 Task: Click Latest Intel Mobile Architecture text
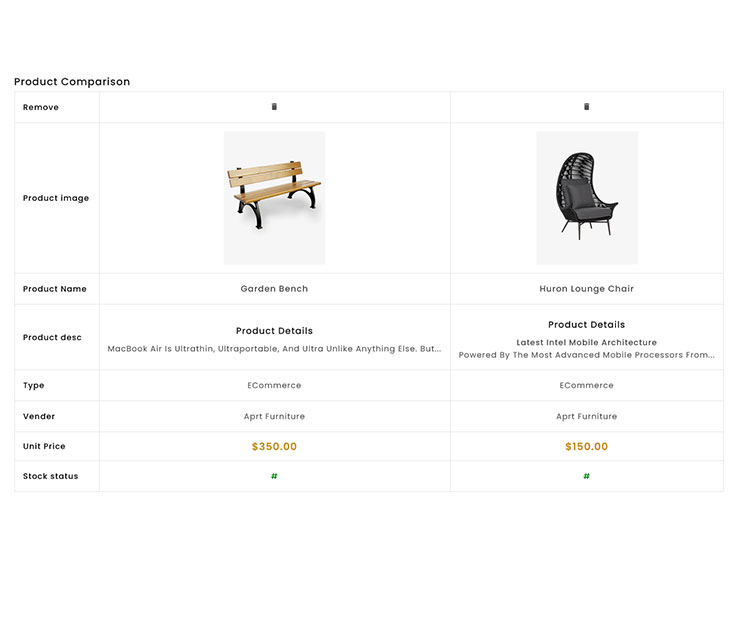(587, 342)
